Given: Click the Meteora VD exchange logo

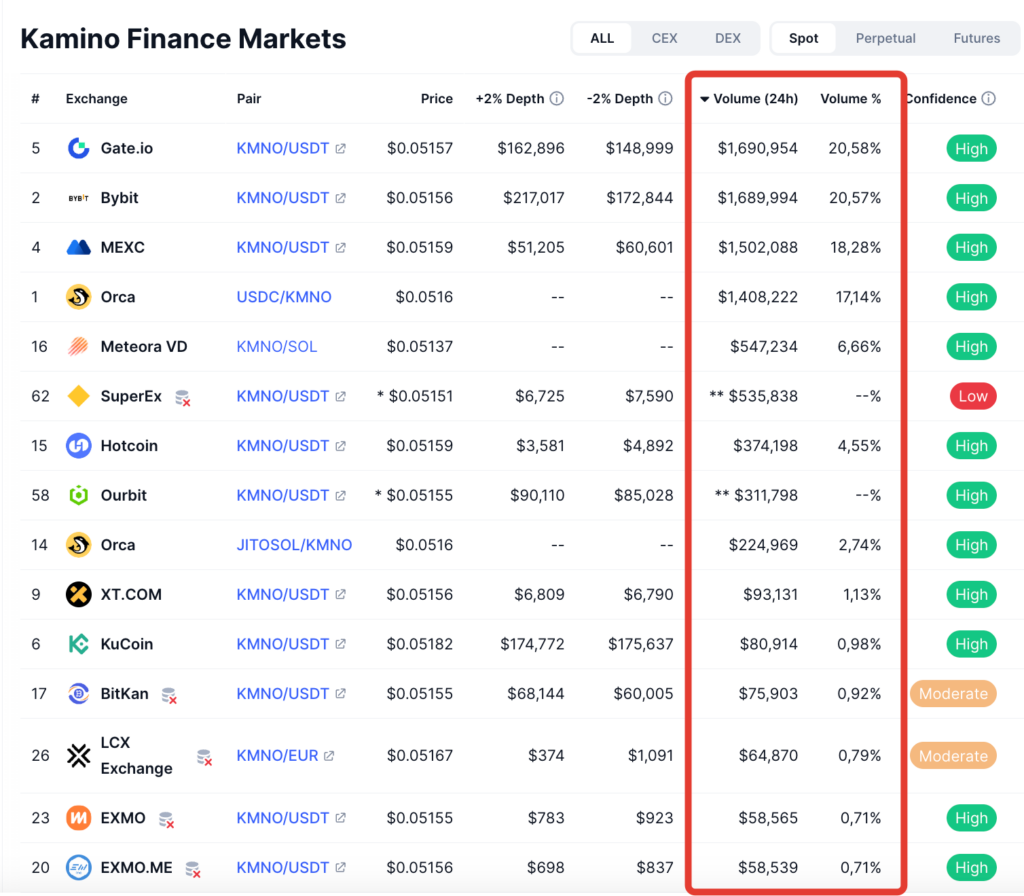Looking at the screenshot, I should pos(78,346).
